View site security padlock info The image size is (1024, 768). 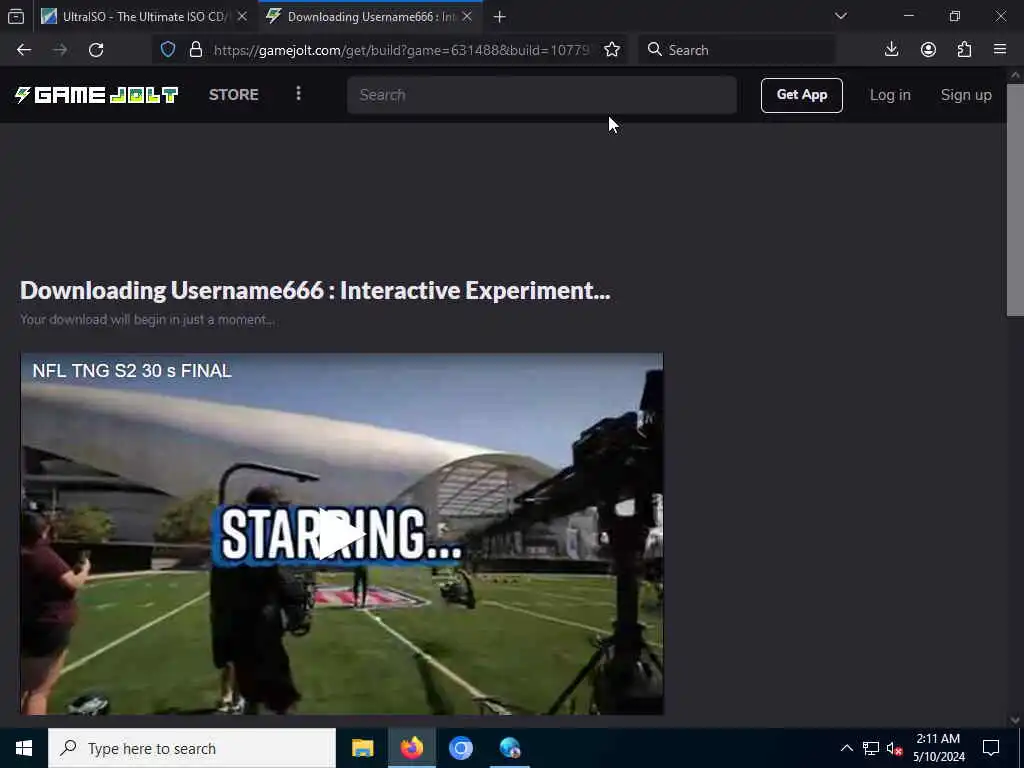(195, 50)
